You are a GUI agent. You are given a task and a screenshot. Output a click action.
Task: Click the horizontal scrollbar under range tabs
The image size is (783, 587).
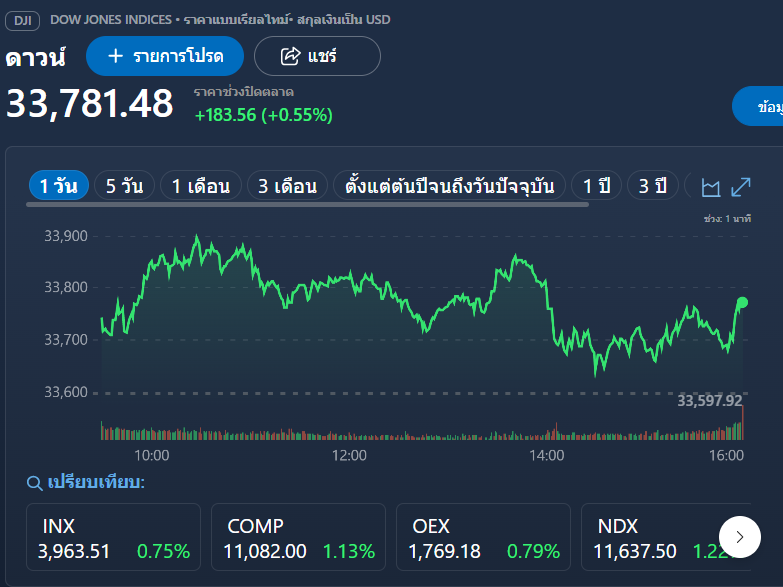pyautogui.click(x=308, y=204)
